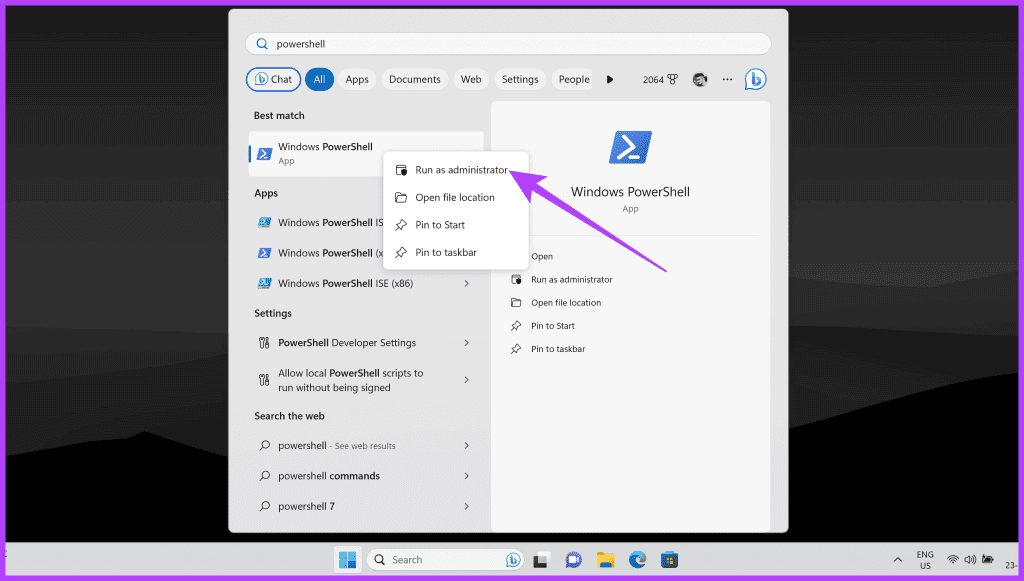1024x581 pixels.
Task: Click the search magnifier icon beside powershell
Action: 262,44
